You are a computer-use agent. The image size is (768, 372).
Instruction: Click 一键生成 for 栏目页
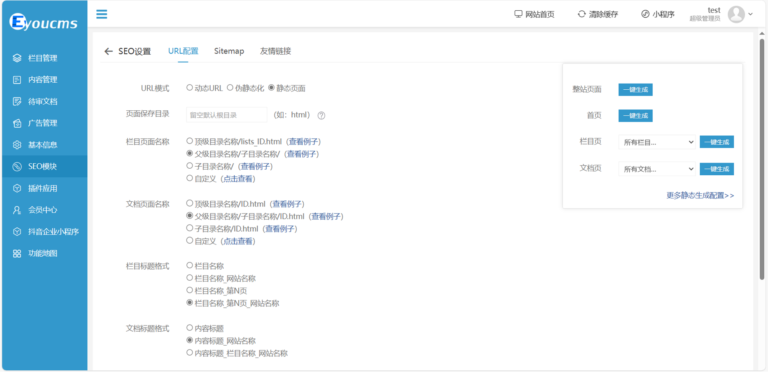click(x=717, y=142)
